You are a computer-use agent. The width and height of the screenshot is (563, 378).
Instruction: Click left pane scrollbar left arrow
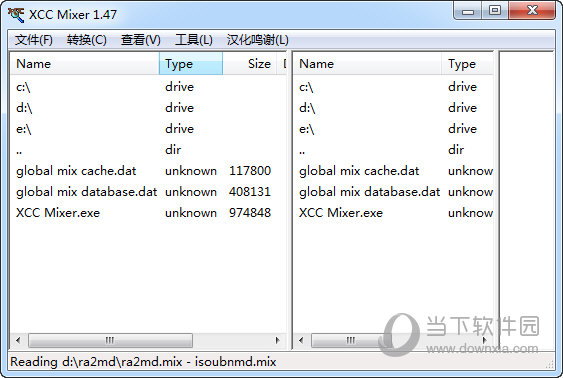point(18,340)
